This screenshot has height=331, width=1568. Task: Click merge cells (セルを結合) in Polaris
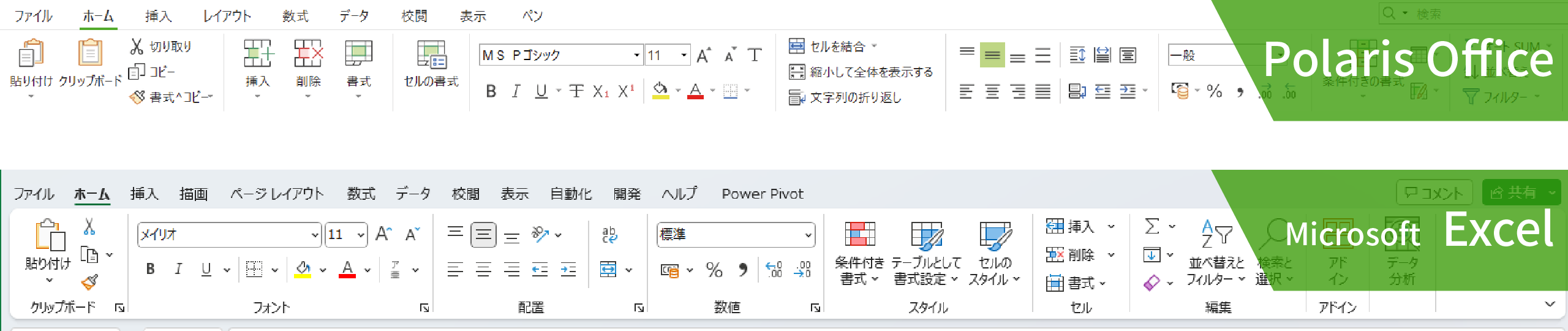827,46
